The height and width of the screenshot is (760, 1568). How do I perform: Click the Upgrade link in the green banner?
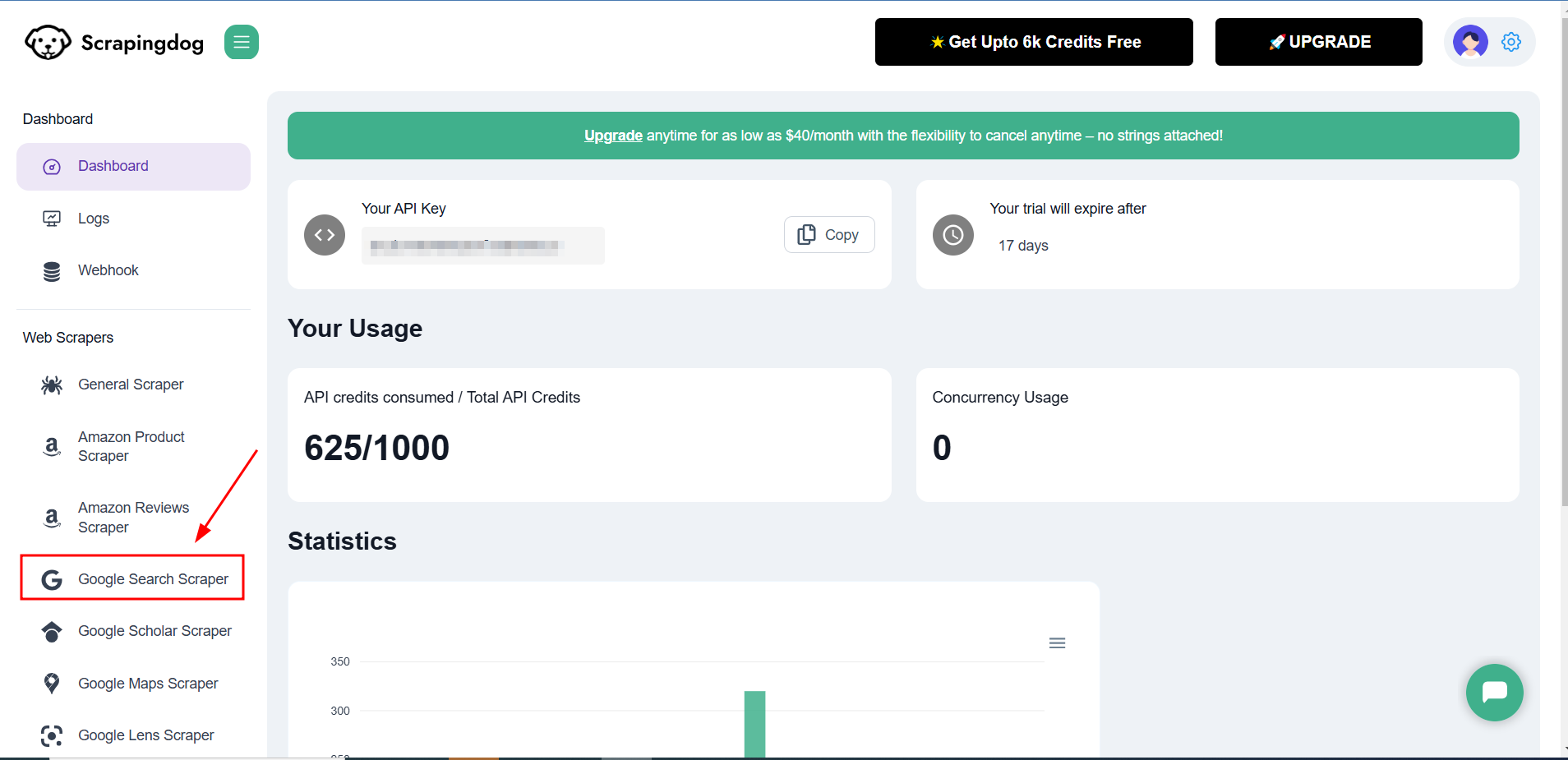[x=611, y=136]
